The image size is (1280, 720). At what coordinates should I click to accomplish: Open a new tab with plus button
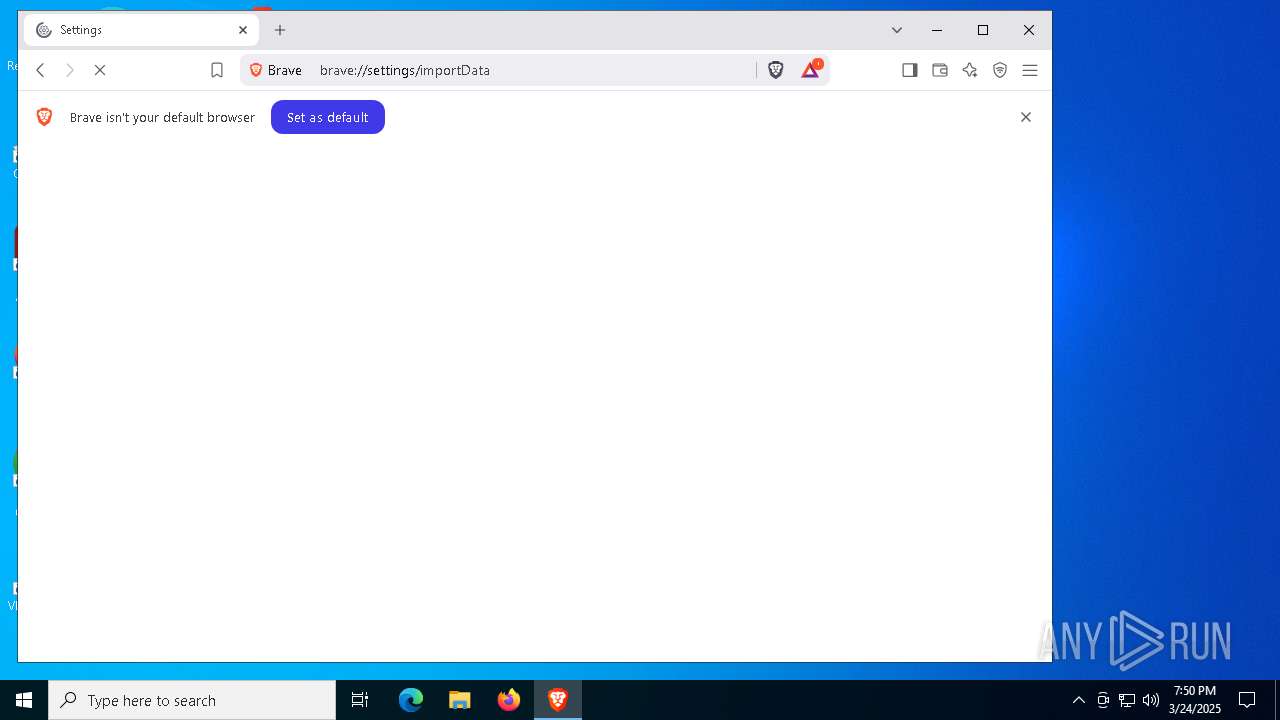tap(280, 30)
